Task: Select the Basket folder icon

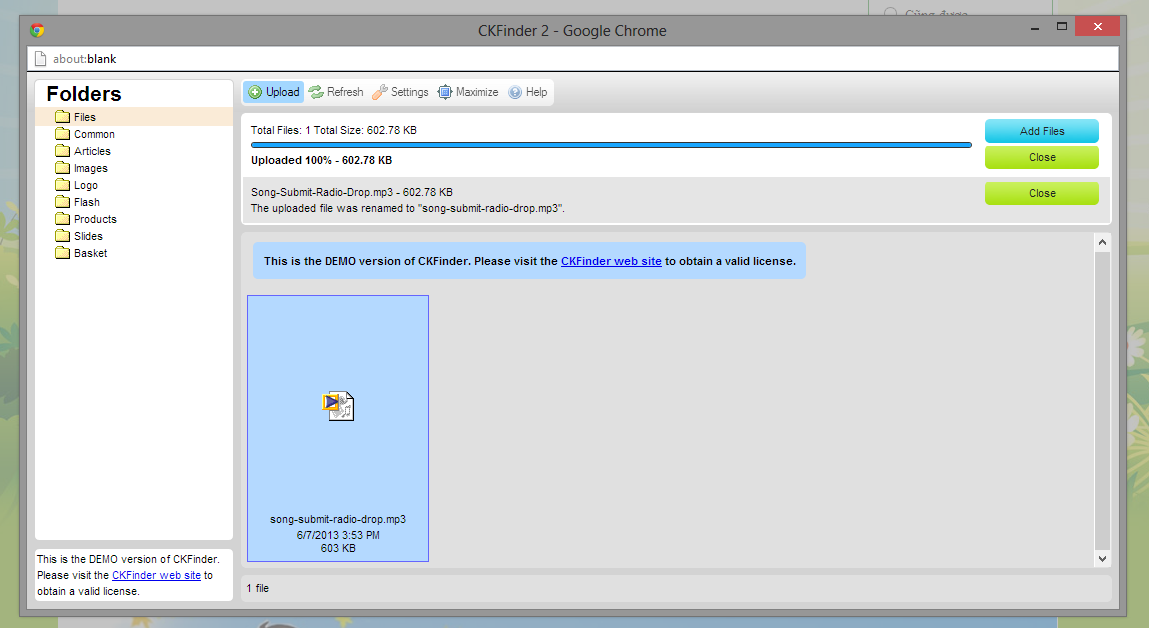Action: tap(62, 253)
